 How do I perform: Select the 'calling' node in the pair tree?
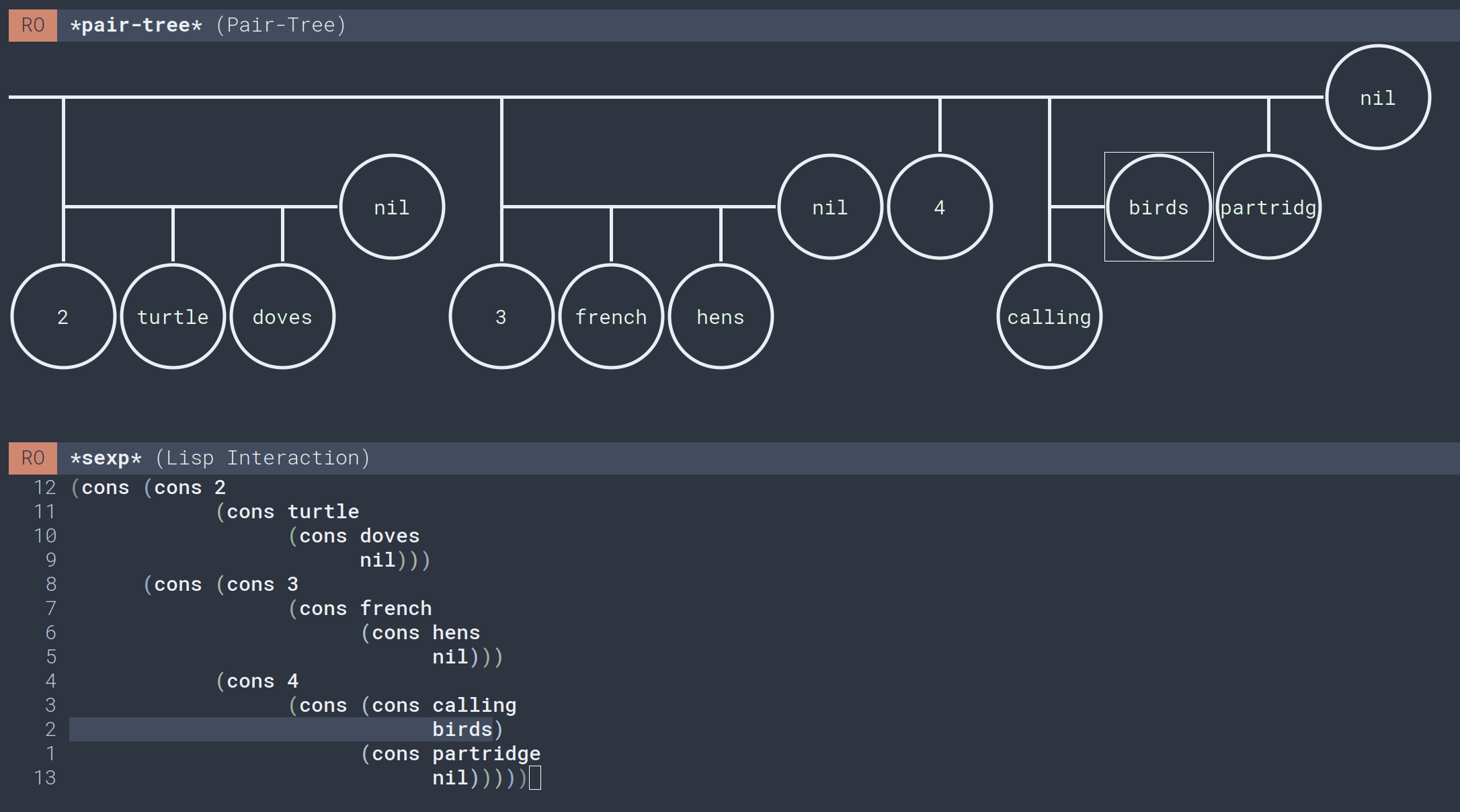1049,317
